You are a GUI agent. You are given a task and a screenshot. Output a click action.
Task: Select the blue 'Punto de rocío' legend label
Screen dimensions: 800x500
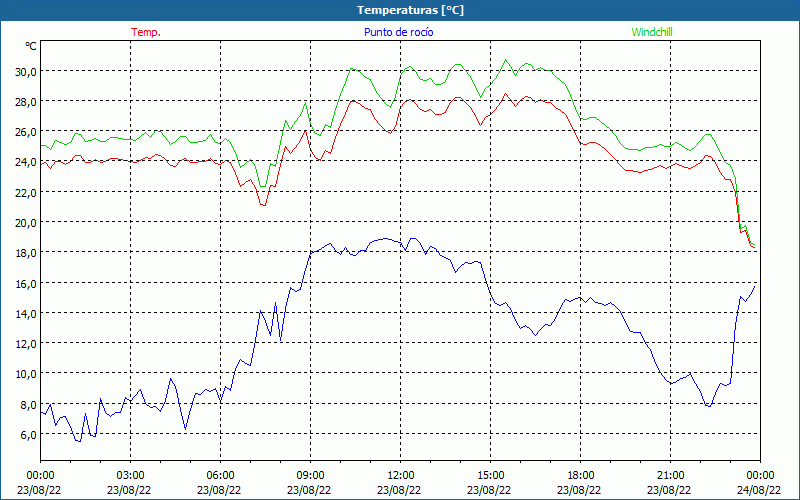point(398,32)
